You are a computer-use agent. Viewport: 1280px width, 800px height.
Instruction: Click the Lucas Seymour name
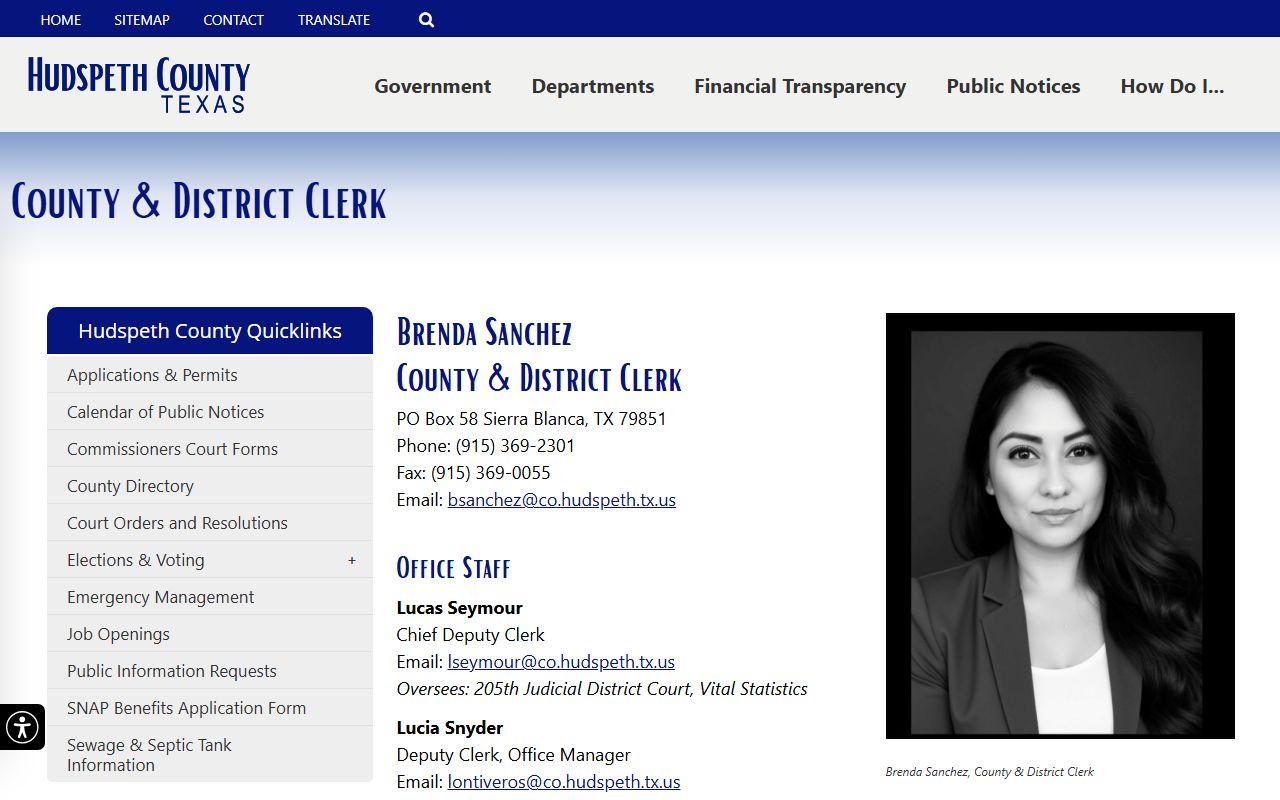click(460, 608)
